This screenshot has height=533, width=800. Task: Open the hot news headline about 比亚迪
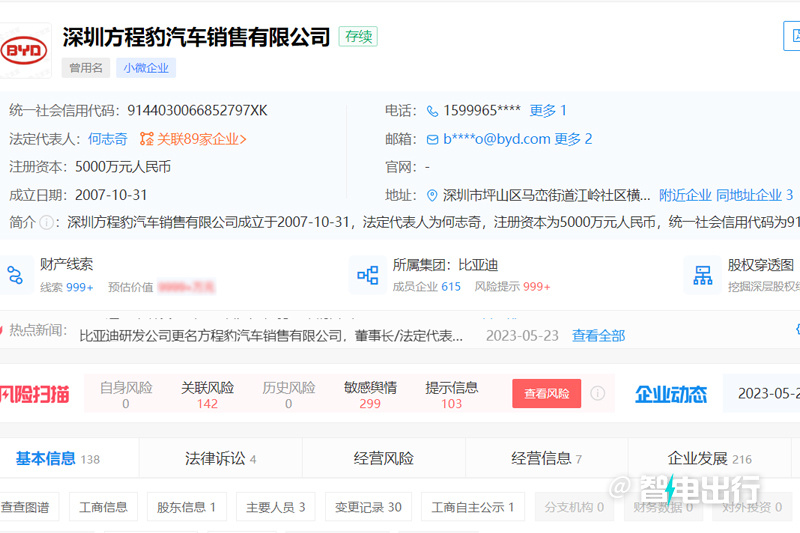[x=271, y=336]
